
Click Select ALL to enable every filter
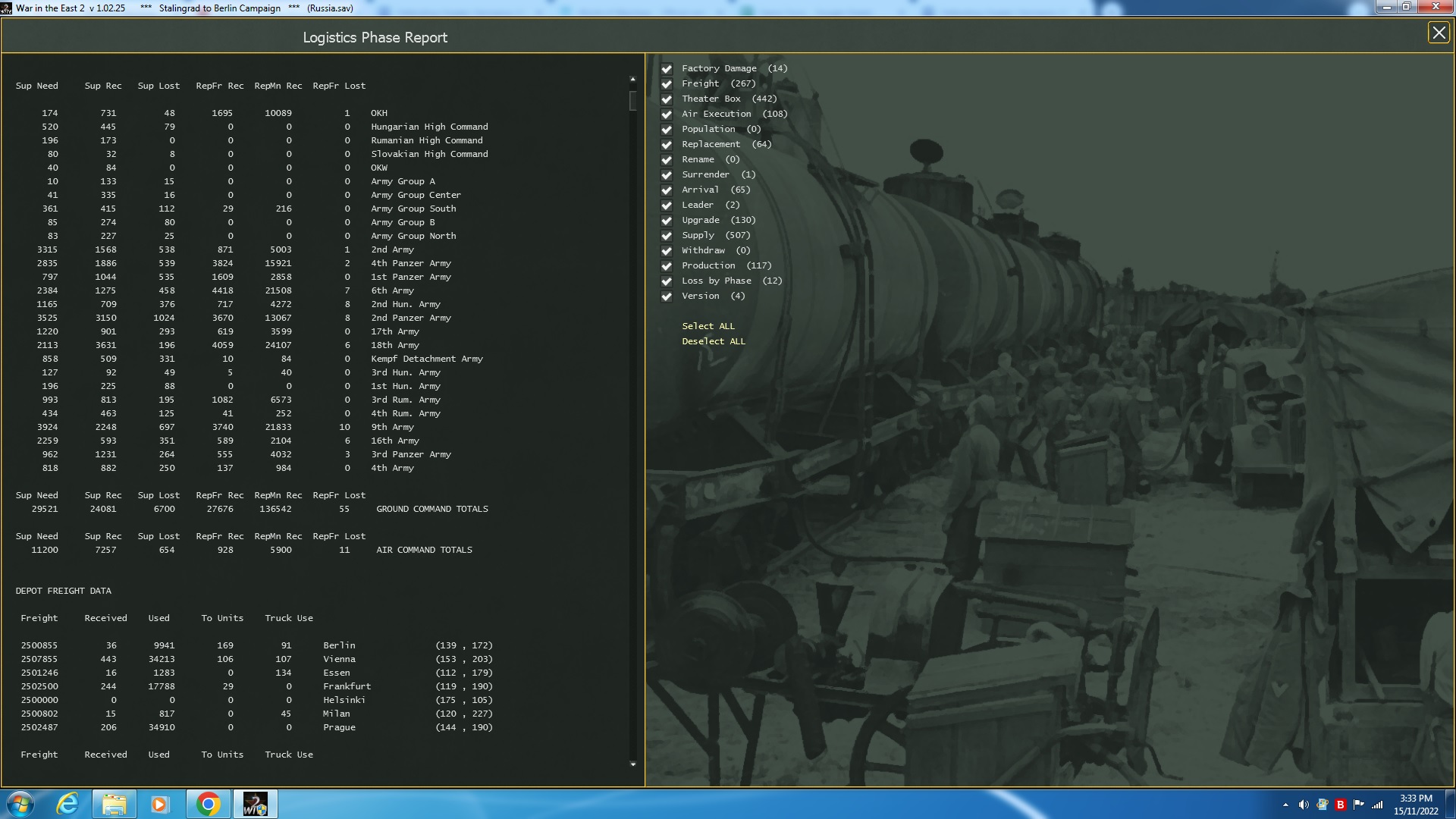click(x=708, y=326)
